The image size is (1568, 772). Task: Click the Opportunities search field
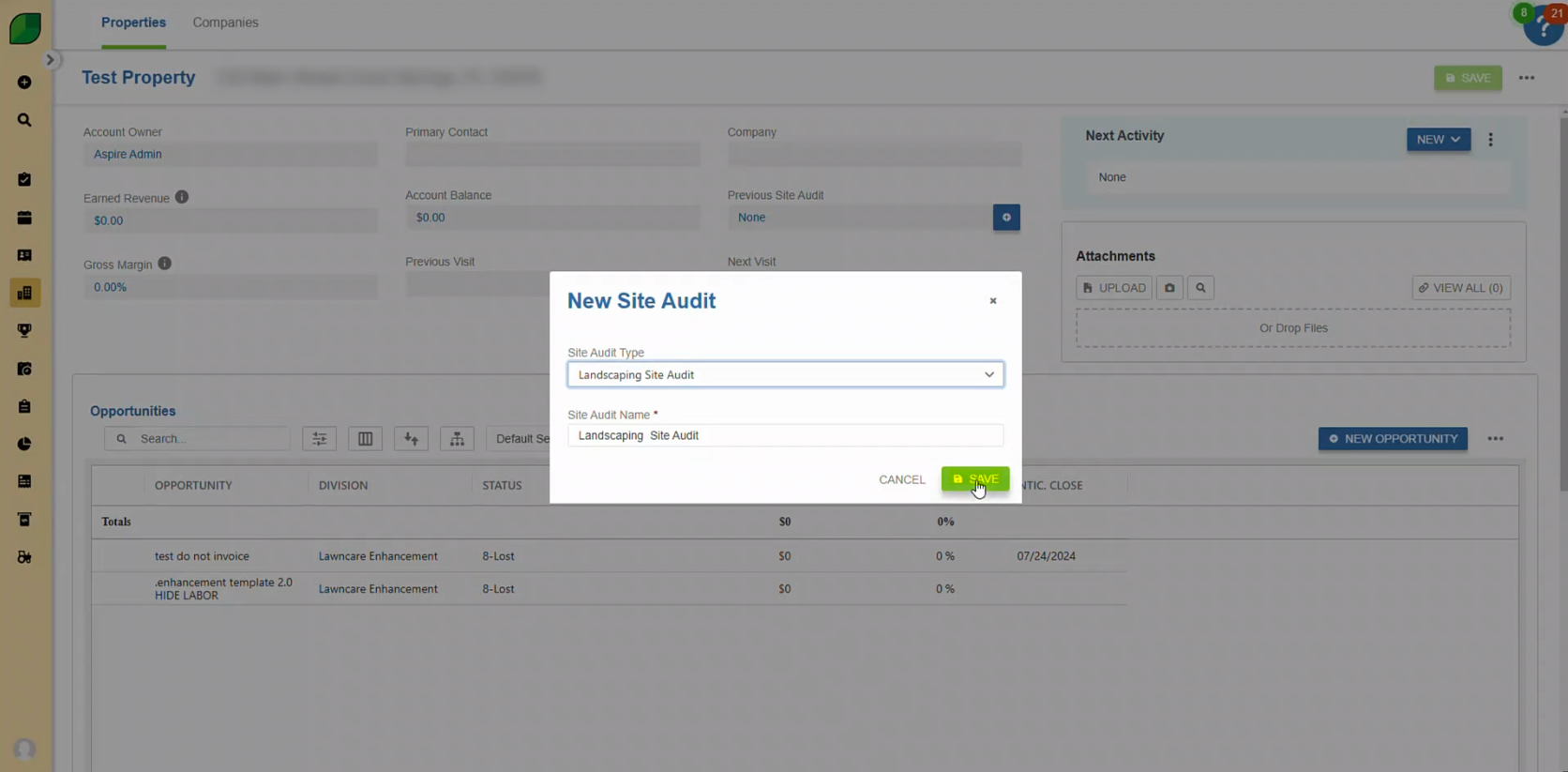pyautogui.click(x=197, y=438)
